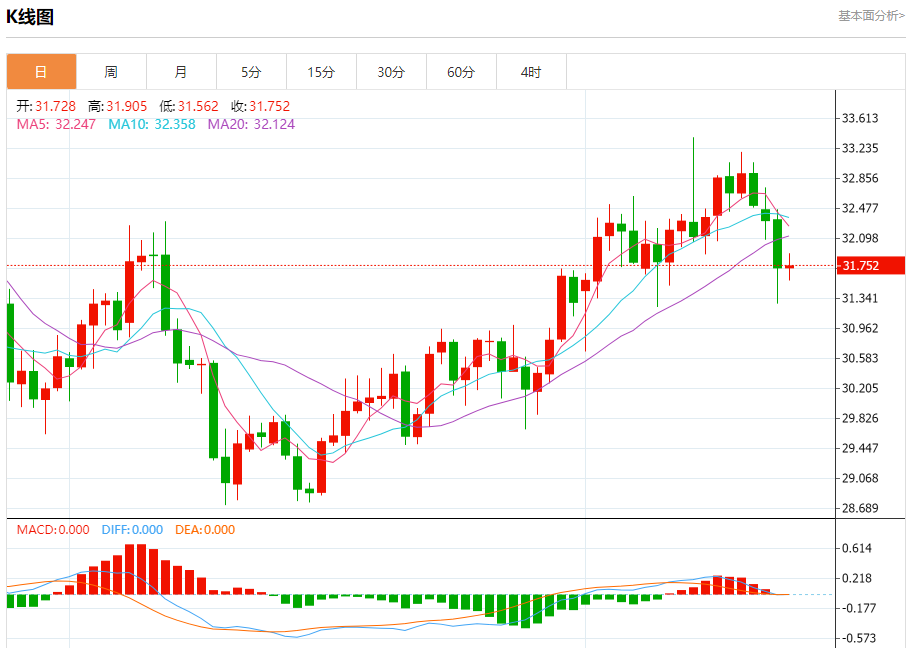
Task: Click the MA20: 32.124 legend
Action: (251, 124)
